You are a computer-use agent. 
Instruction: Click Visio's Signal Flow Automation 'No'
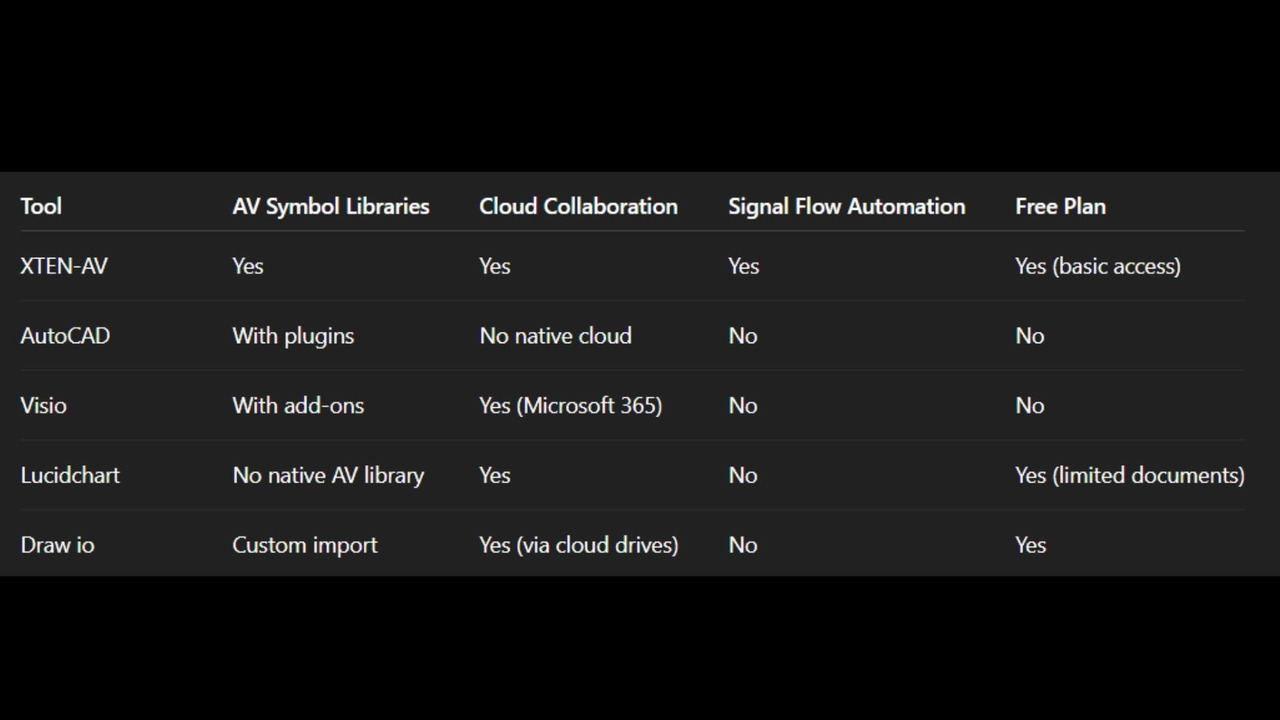coord(743,406)
